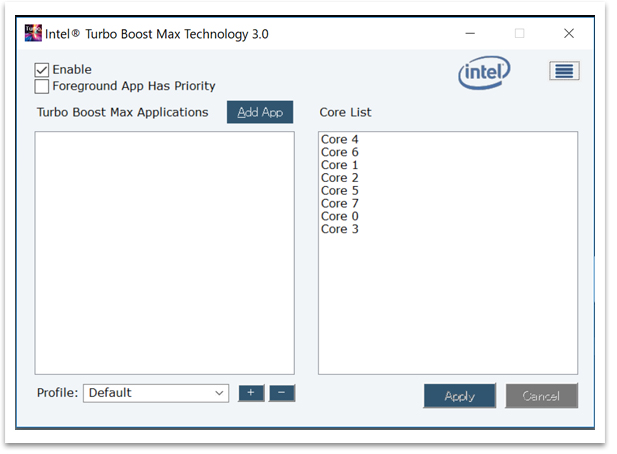
Task: Click the Turbo Boost app title icon
Action: coord(33,33)
